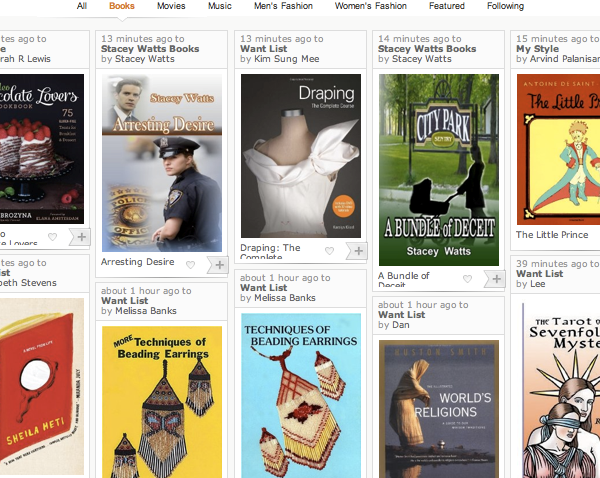Switch to the All tab
The image size is (600, 478).
pos(82,6)
